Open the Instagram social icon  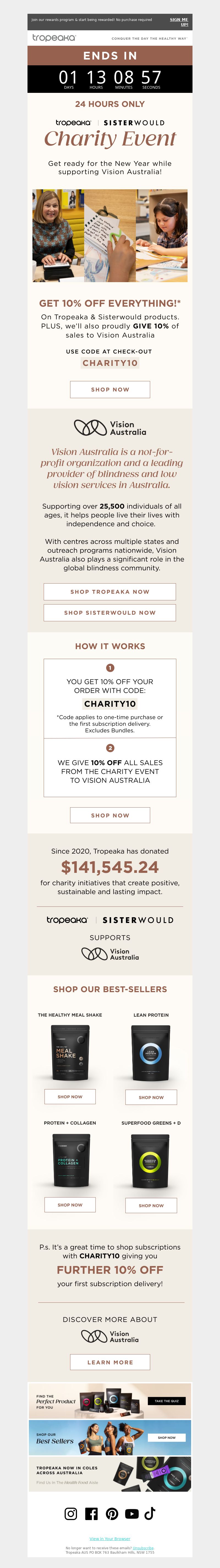71,1513
